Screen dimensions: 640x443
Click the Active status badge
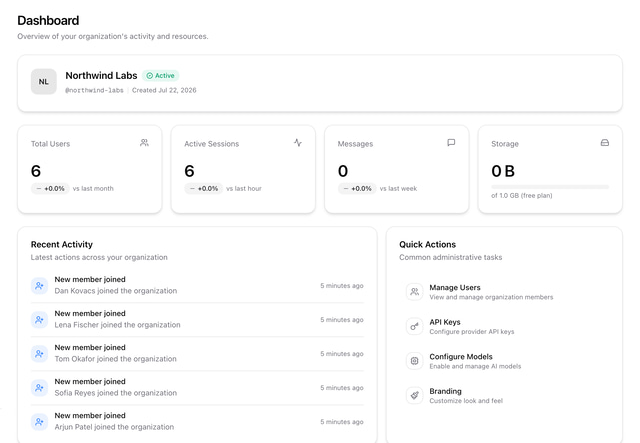click(160, 76)
